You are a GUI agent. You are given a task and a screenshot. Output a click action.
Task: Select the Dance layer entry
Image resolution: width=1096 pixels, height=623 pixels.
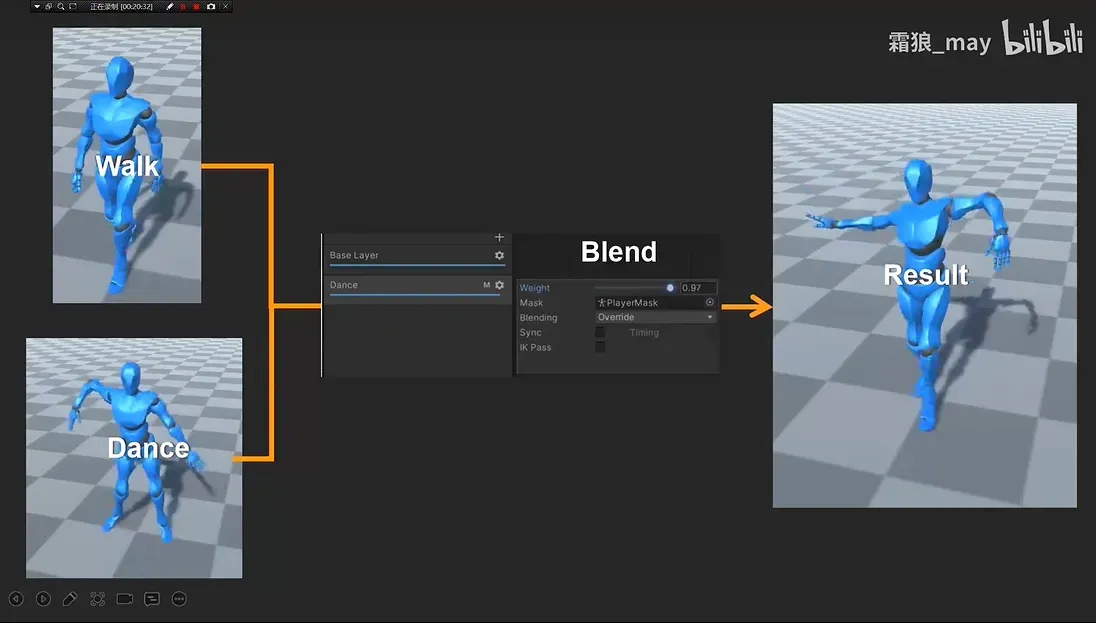(x=400, y=285)
